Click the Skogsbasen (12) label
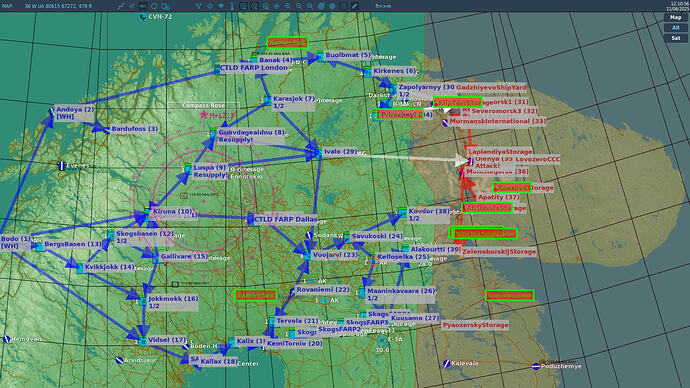The image size is (690, 388). click(x=145, y=237)
